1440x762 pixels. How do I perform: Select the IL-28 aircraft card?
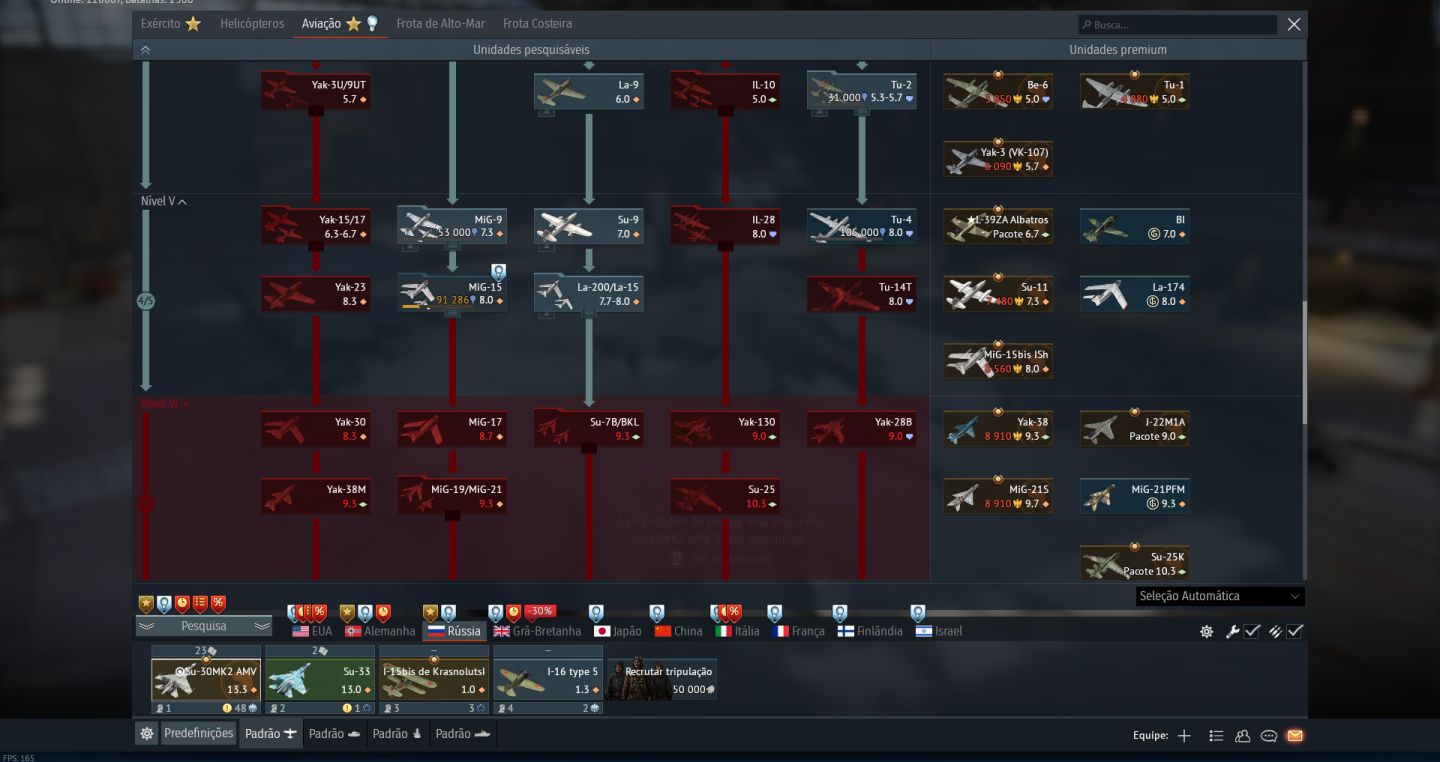click(725, 226)
